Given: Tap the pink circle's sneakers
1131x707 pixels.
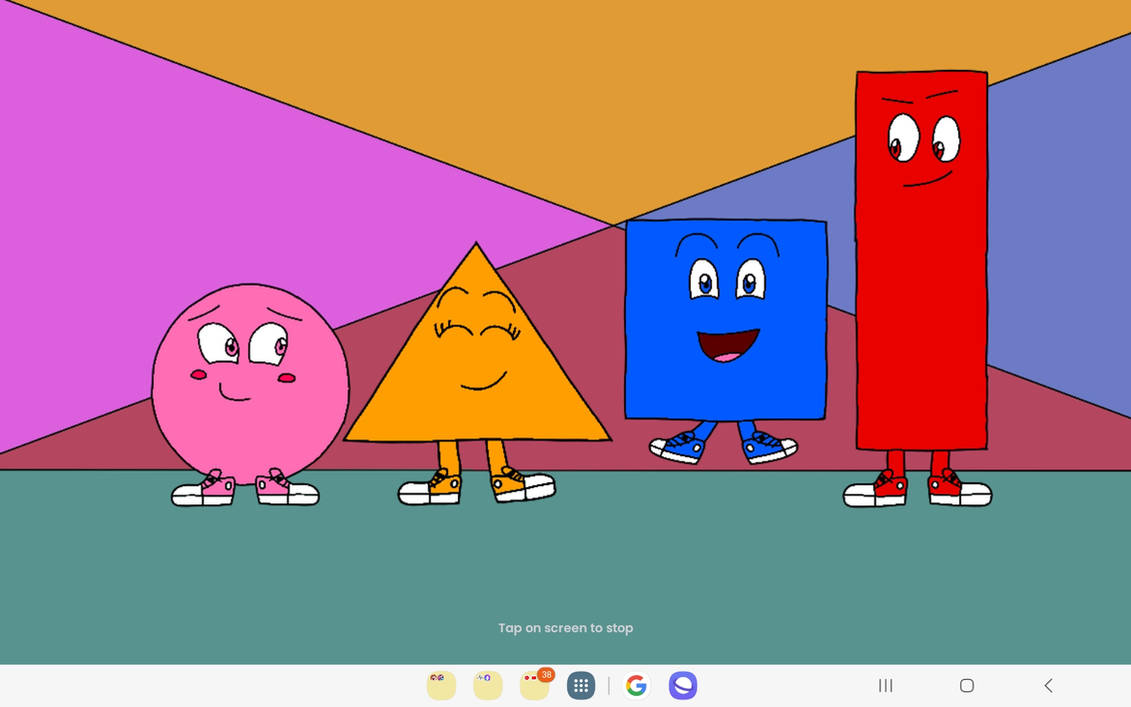Looking at the screenshot, I should (x=247, y=490).
